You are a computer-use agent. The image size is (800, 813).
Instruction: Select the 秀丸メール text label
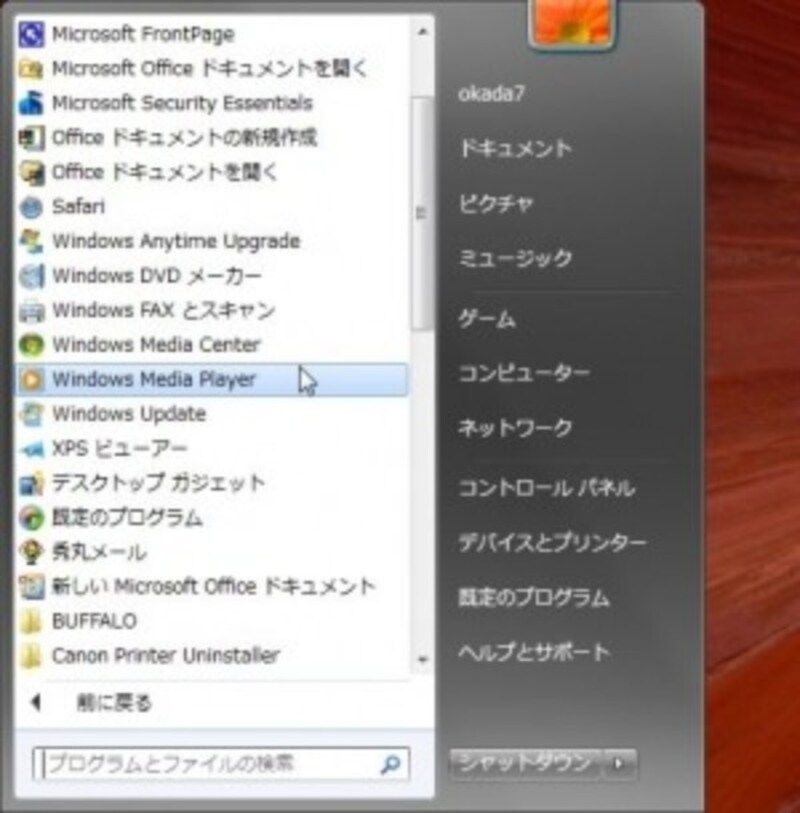[100, 552]
